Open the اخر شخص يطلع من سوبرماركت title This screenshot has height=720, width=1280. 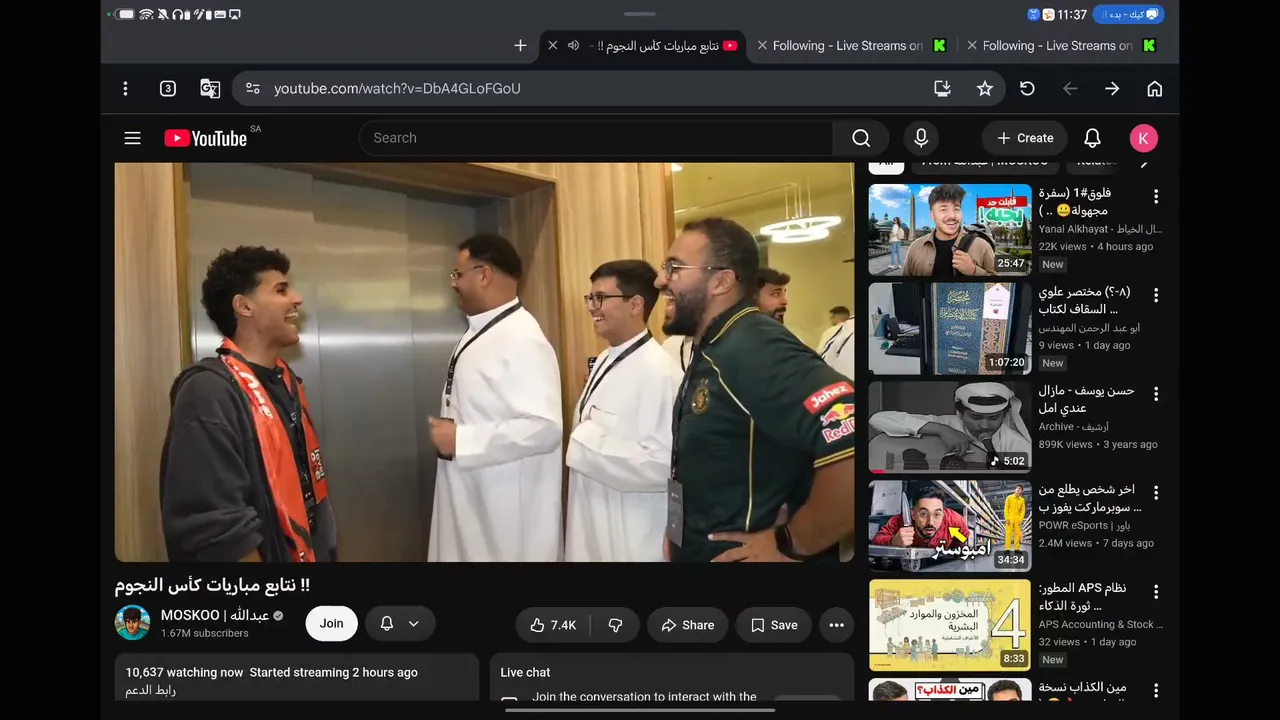tap(1089, 498)
